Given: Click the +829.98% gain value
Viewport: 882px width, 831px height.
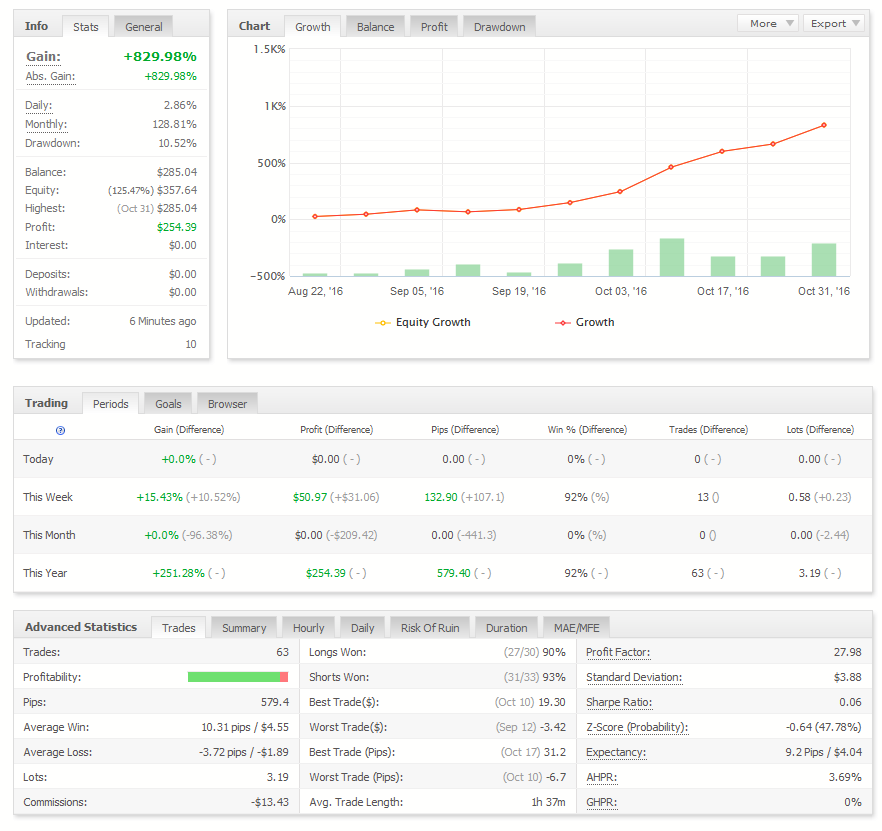Looking at the screenshot, I should pyautogui.click(x=160, y=56).
